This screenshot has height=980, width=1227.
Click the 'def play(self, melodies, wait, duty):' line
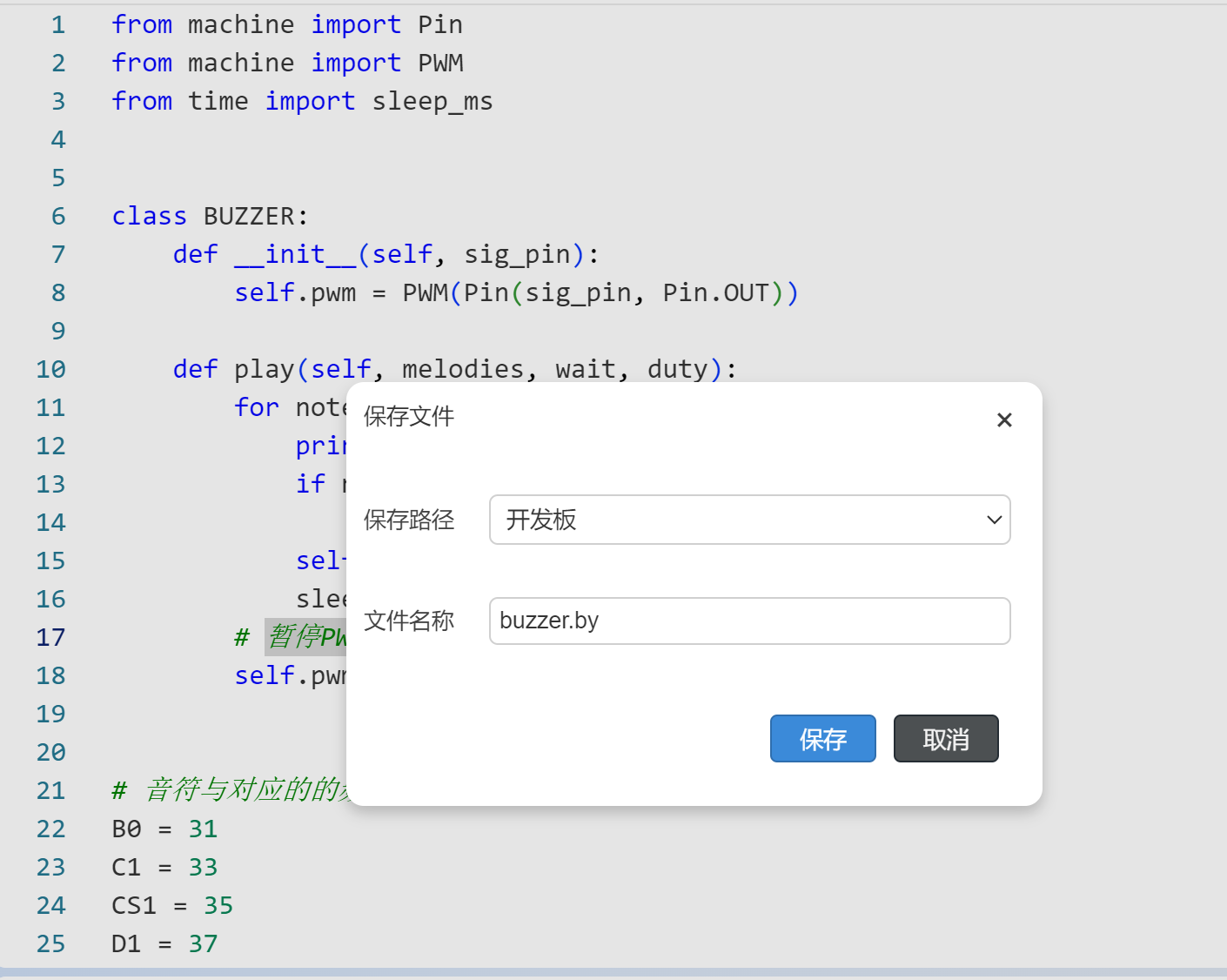coord(455,369)
